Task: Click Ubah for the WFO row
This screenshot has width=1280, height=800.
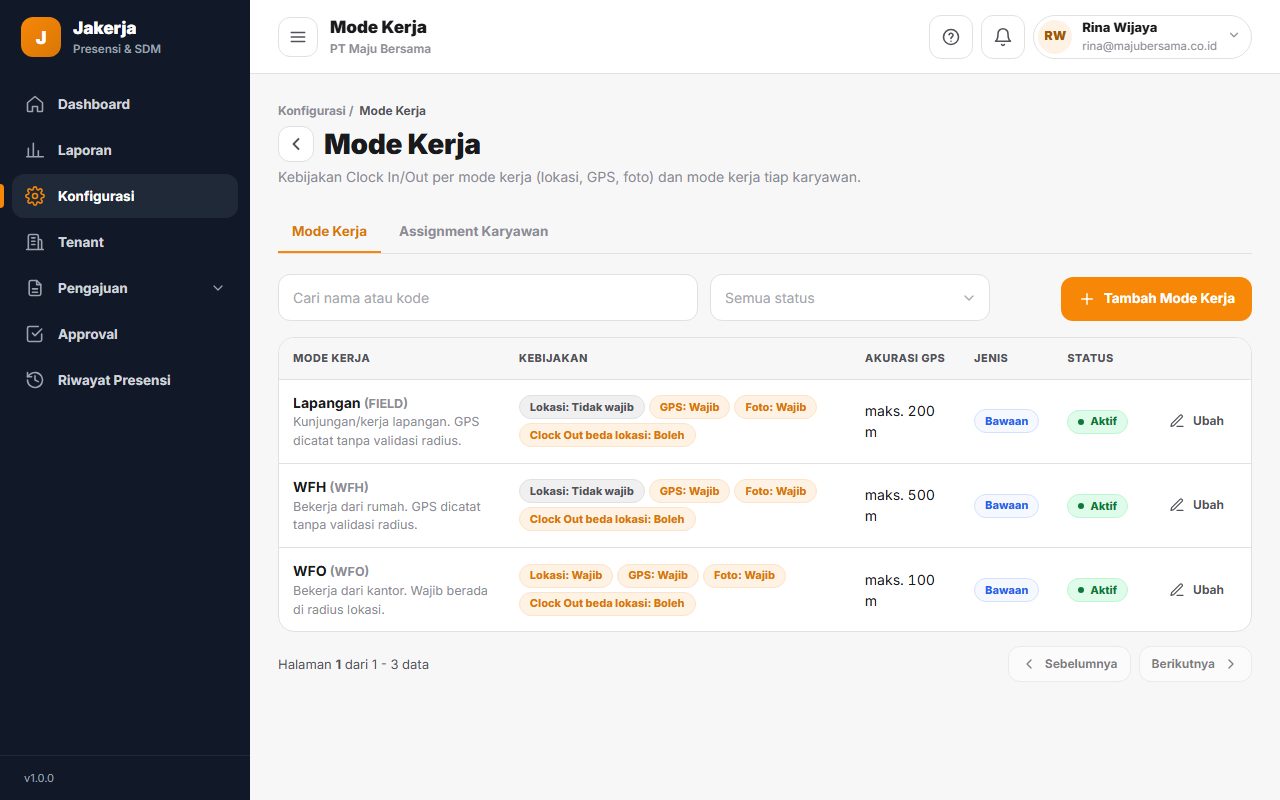Action: [1197, 590]
